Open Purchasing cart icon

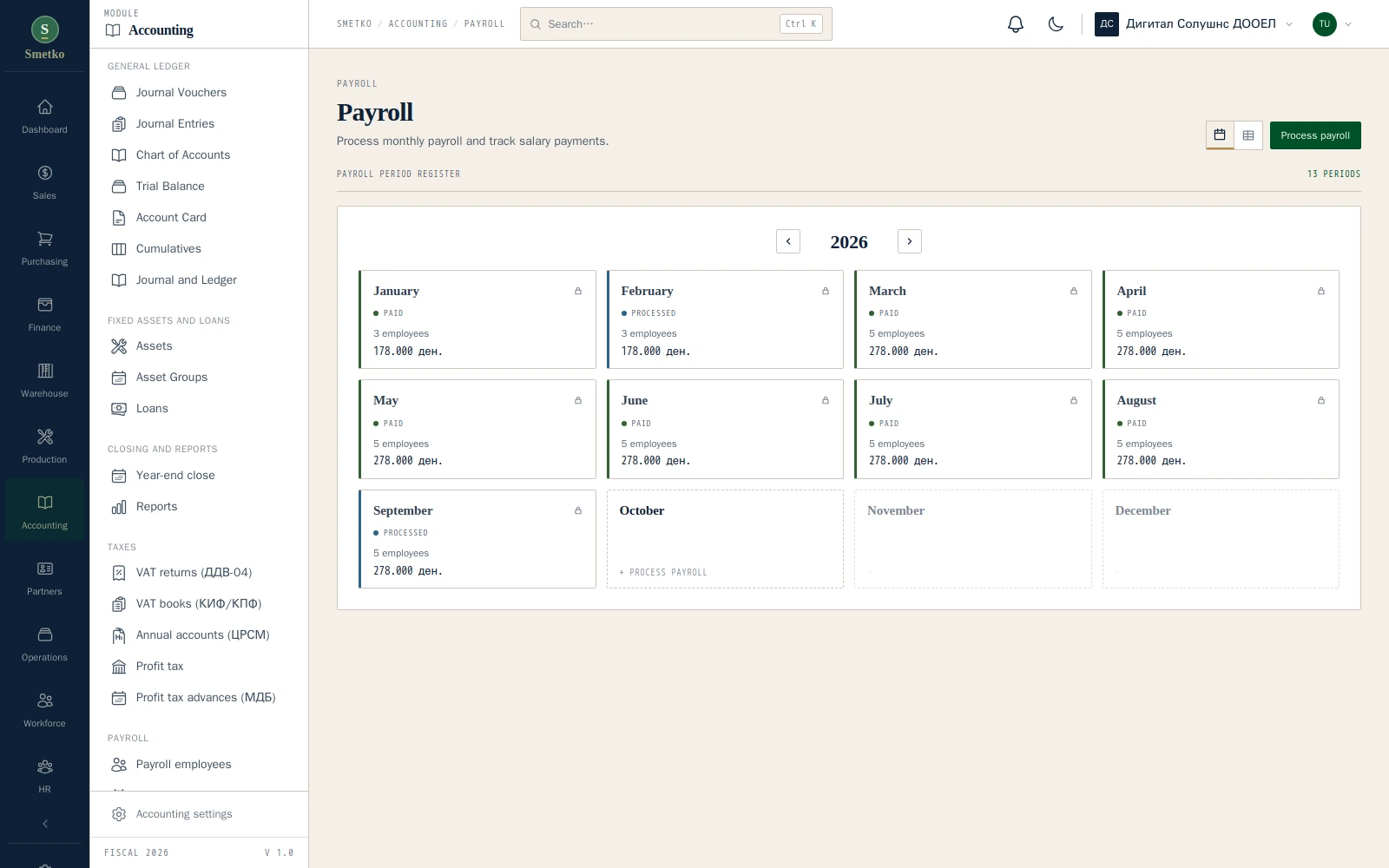(44, 249)
